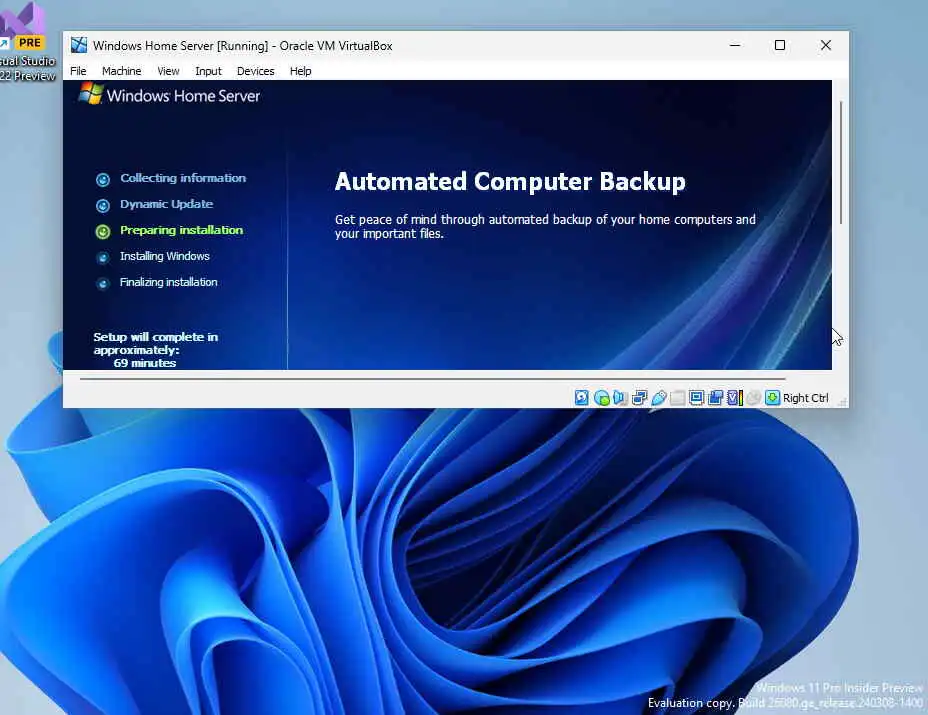This screenshot has width=928, height=715.
Task: Click the mouse integration indicator icon
Action: [x=753, y=398]
